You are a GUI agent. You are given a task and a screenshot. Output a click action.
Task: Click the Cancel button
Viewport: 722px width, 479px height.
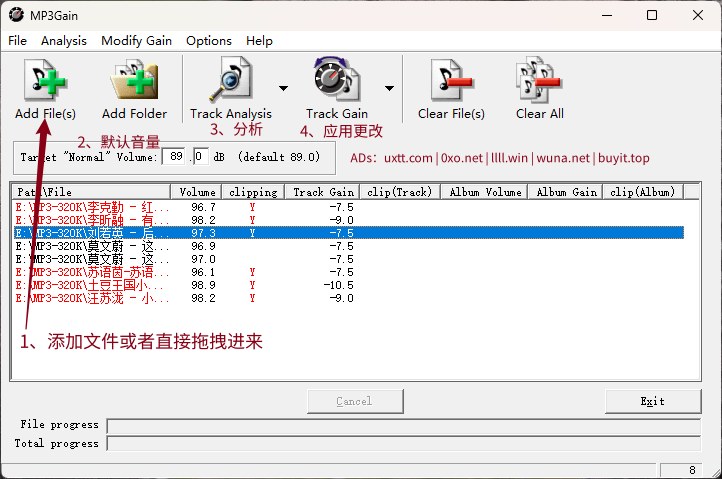coord(355,401)
